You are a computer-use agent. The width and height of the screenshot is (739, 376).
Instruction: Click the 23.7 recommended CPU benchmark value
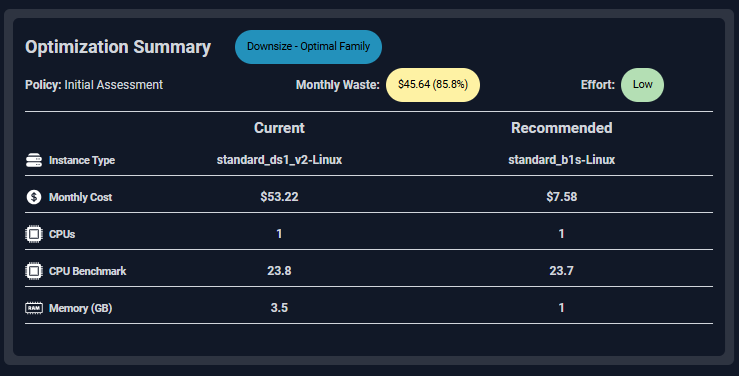(x=561, y=270)
